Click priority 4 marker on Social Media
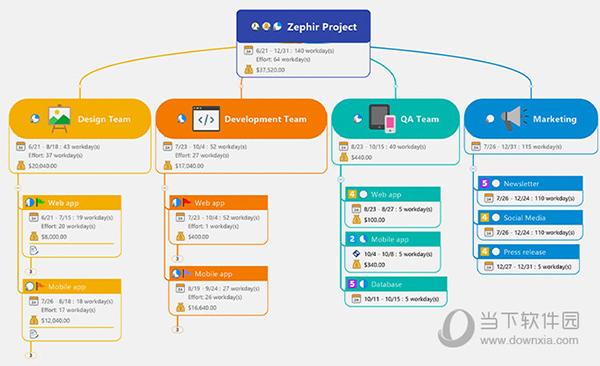The image size is (600, 366). (x=484, y=217)
